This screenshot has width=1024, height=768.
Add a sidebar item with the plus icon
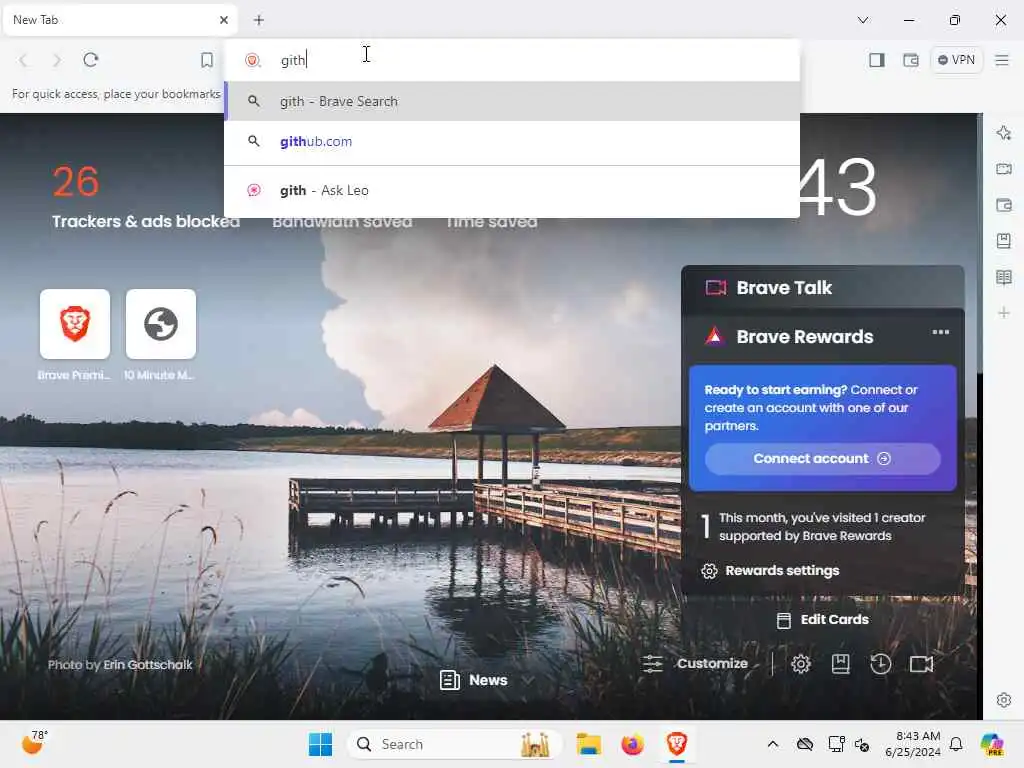click(x=1004, y=313)
